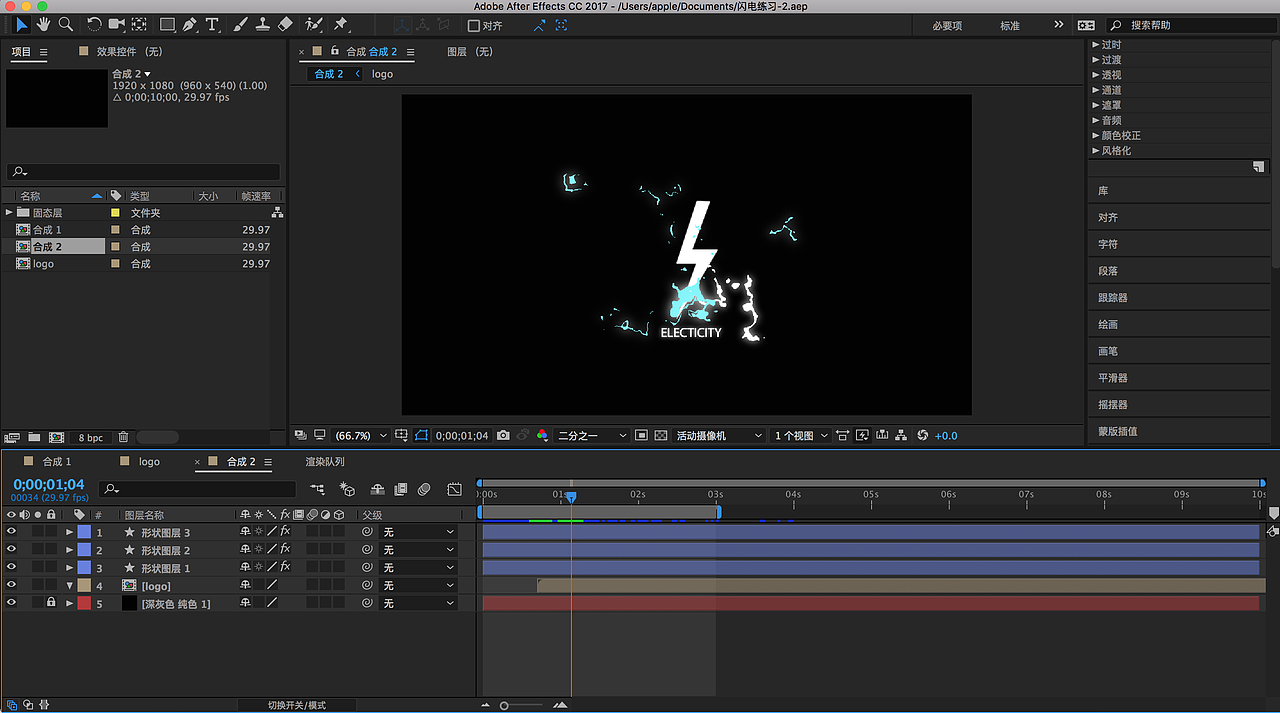Image resolution: width=1280 pixels, height=713 pixels.
Task: Open the graph editor in timeline
Action: 454,489
